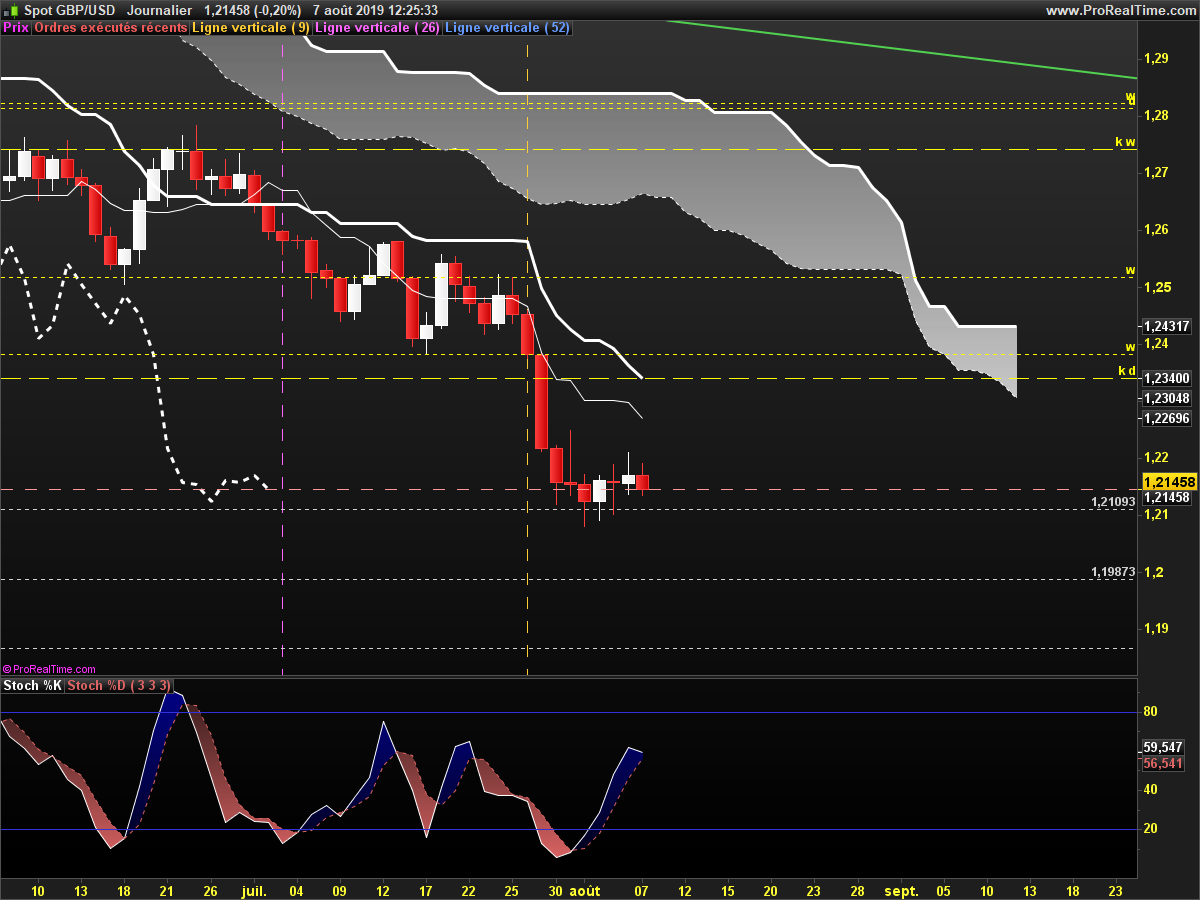The image size is (1200, 900).
Task: Click the 1,25 price axis value
Action: pyautogui.click(x=1156, y=288)
